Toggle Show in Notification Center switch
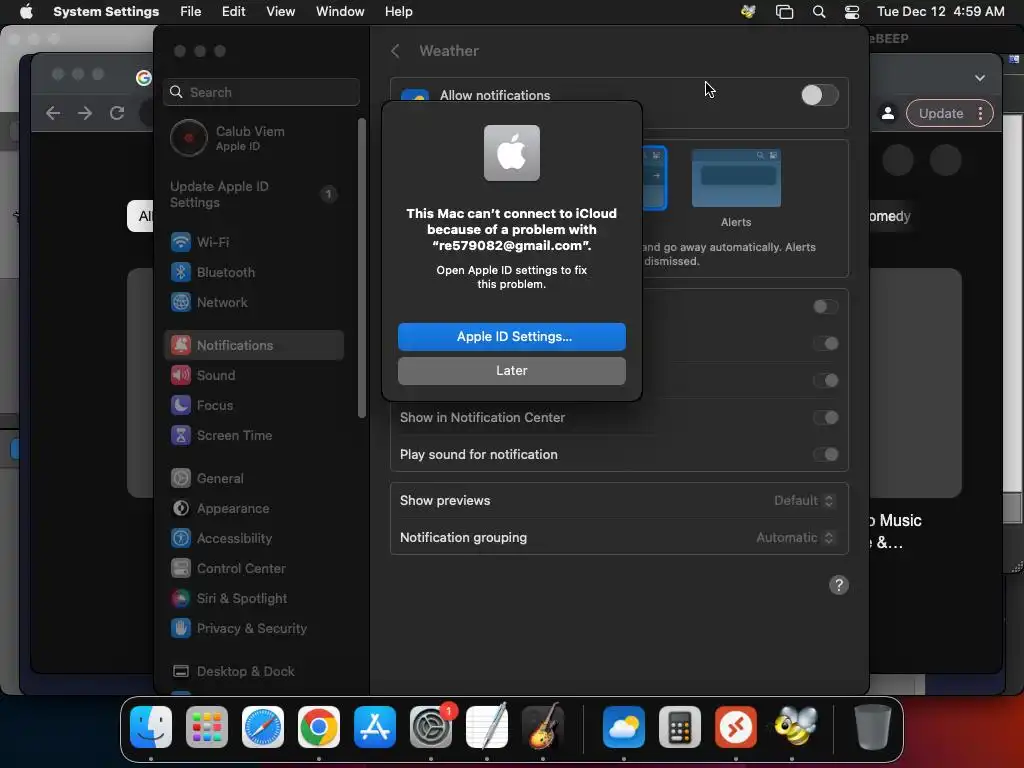This screenshot has width=1024, height=768. pos(826,417)
